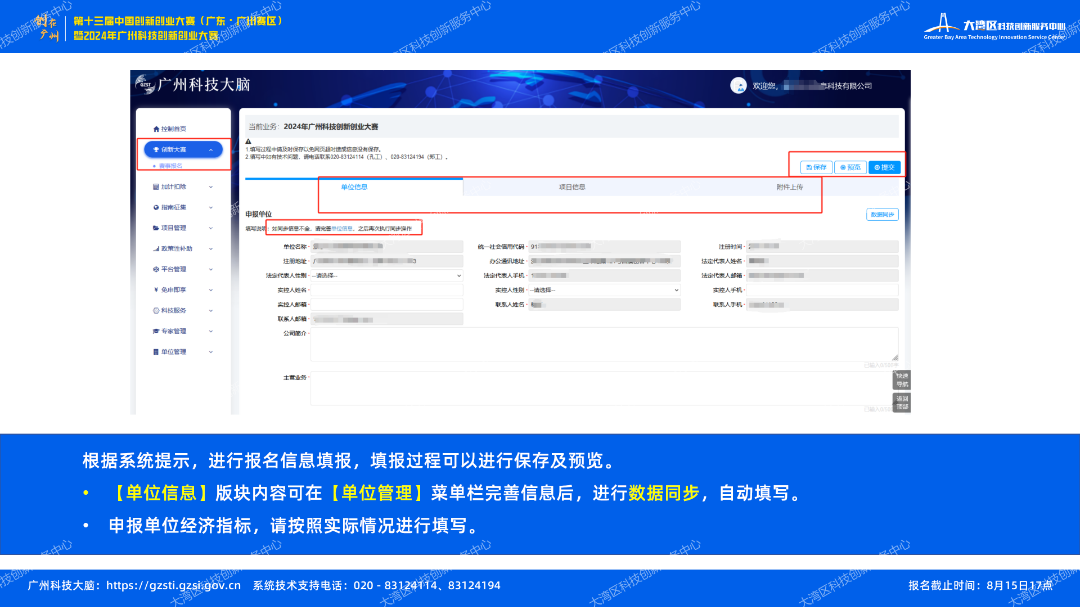Collapse the 创新大赛 menu with its chevron
This screenshot has height=607, width=1080.
click(x=211, y=150)
